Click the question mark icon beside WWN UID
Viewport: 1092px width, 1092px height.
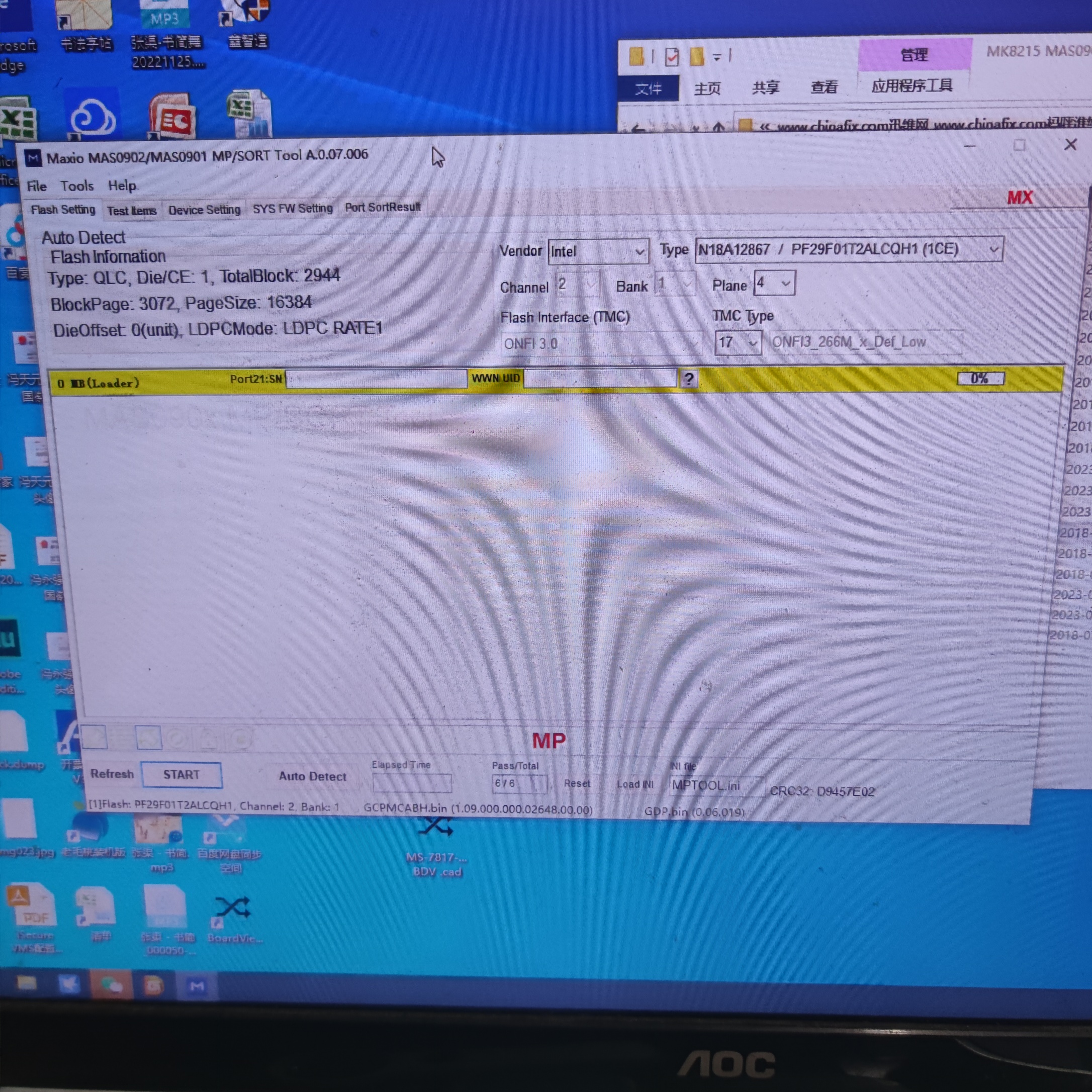pyautogui.click(x=688, y=379)
